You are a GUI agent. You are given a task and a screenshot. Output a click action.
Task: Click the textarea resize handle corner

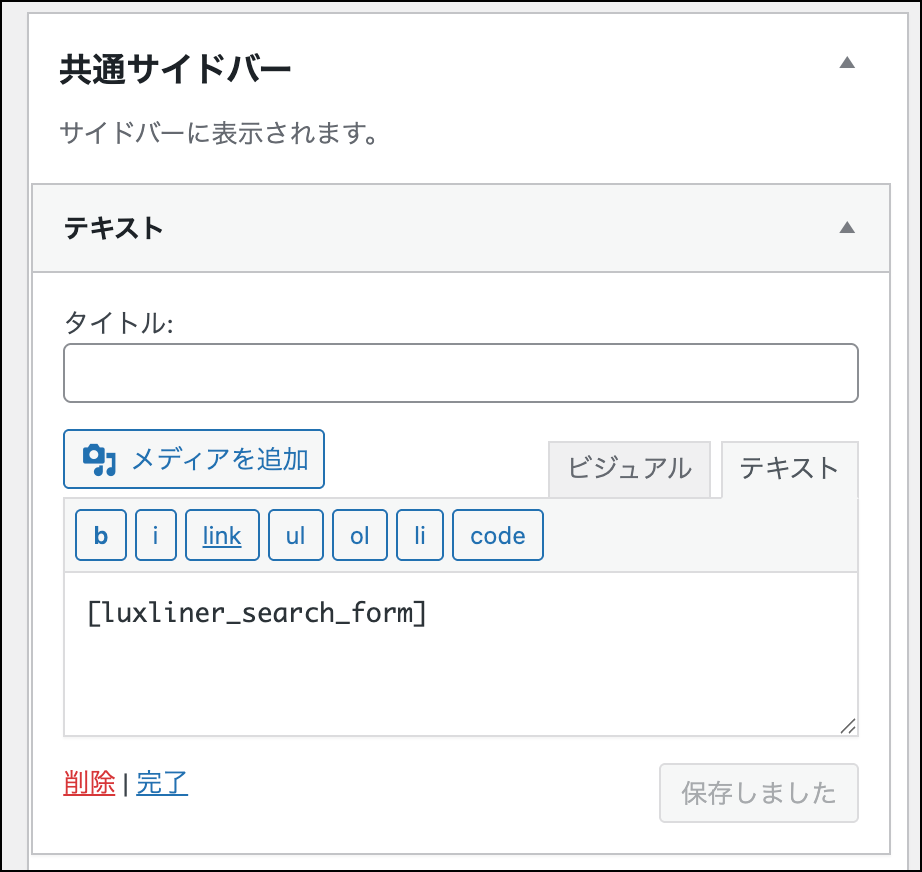pos(847,727)
